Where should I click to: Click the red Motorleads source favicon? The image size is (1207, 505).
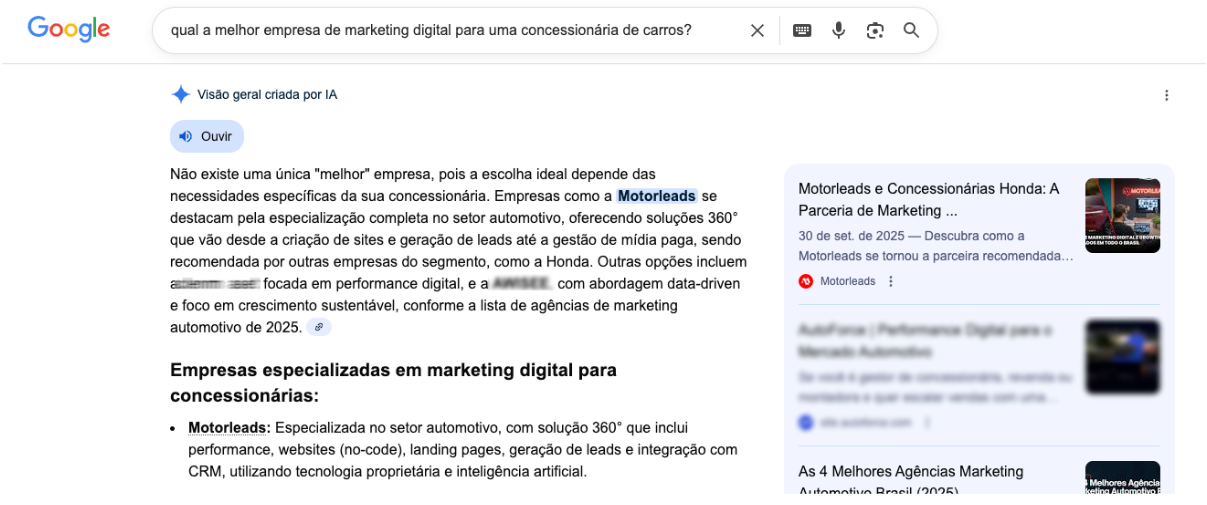point(806,281)
